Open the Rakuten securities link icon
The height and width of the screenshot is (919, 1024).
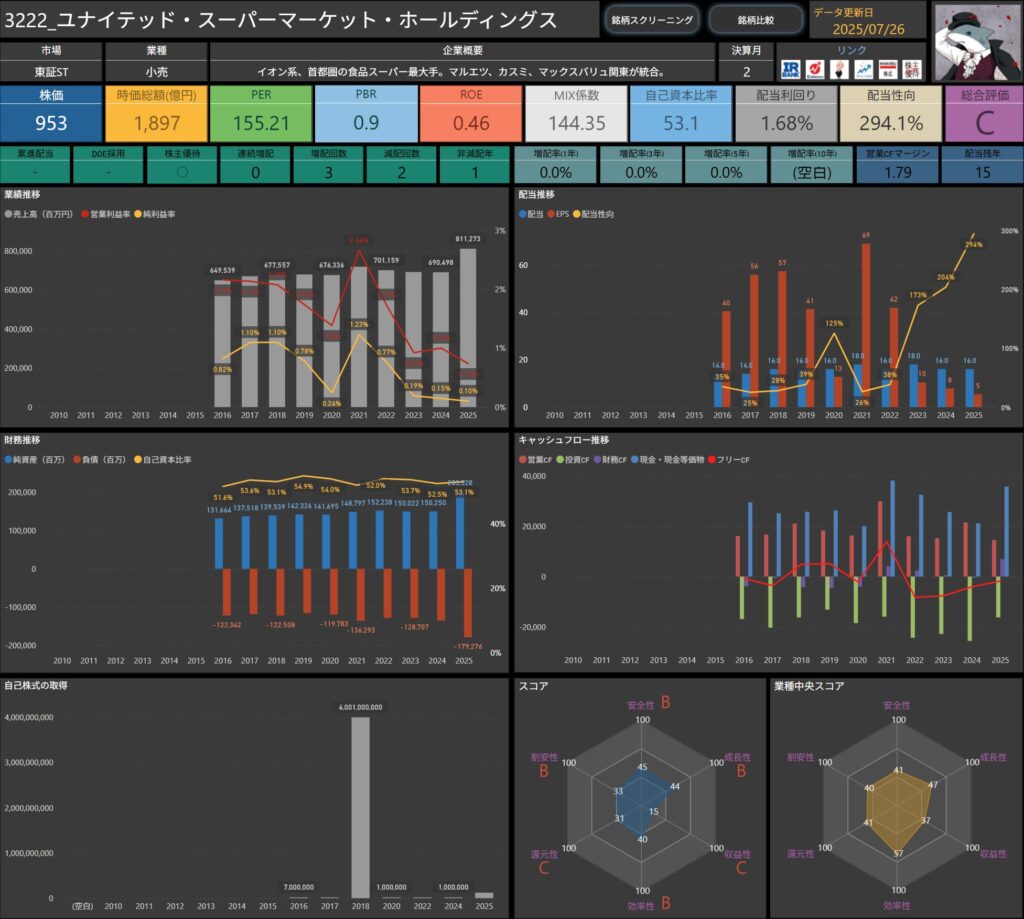[814, 69]
